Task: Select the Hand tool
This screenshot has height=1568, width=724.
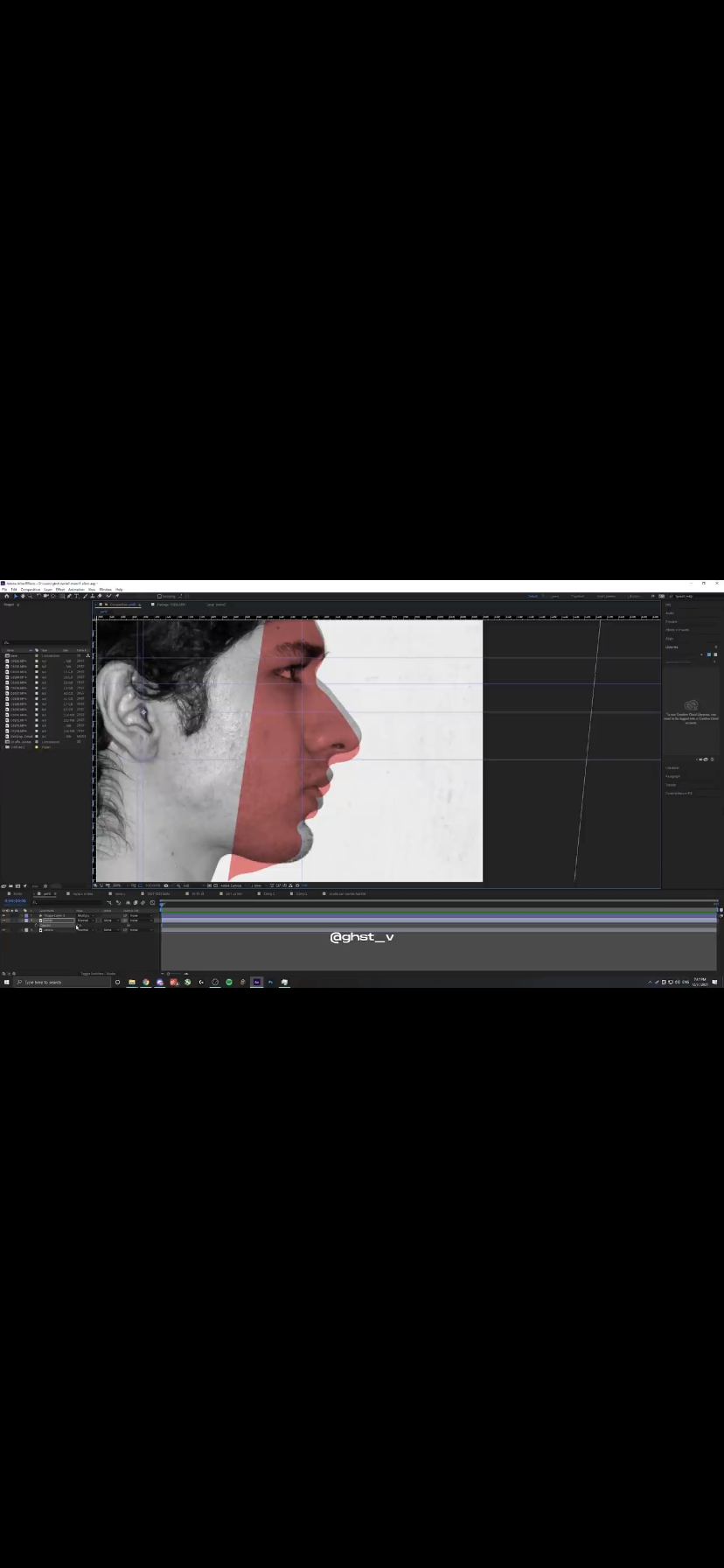Action: 23,596
